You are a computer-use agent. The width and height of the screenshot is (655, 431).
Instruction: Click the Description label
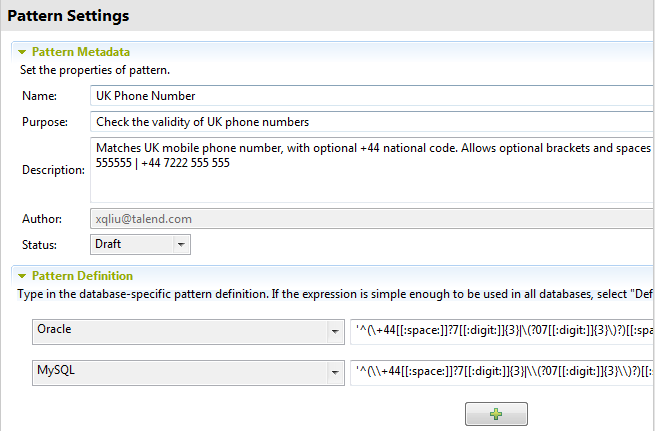point(53,170)
